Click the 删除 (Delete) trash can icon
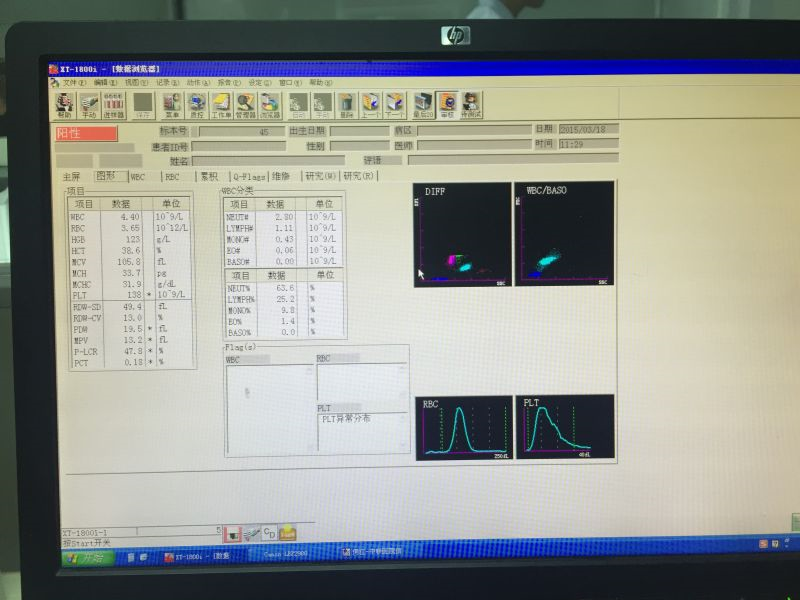The width and height of the screenshot is (800, 600). click(x=346, y=104)
